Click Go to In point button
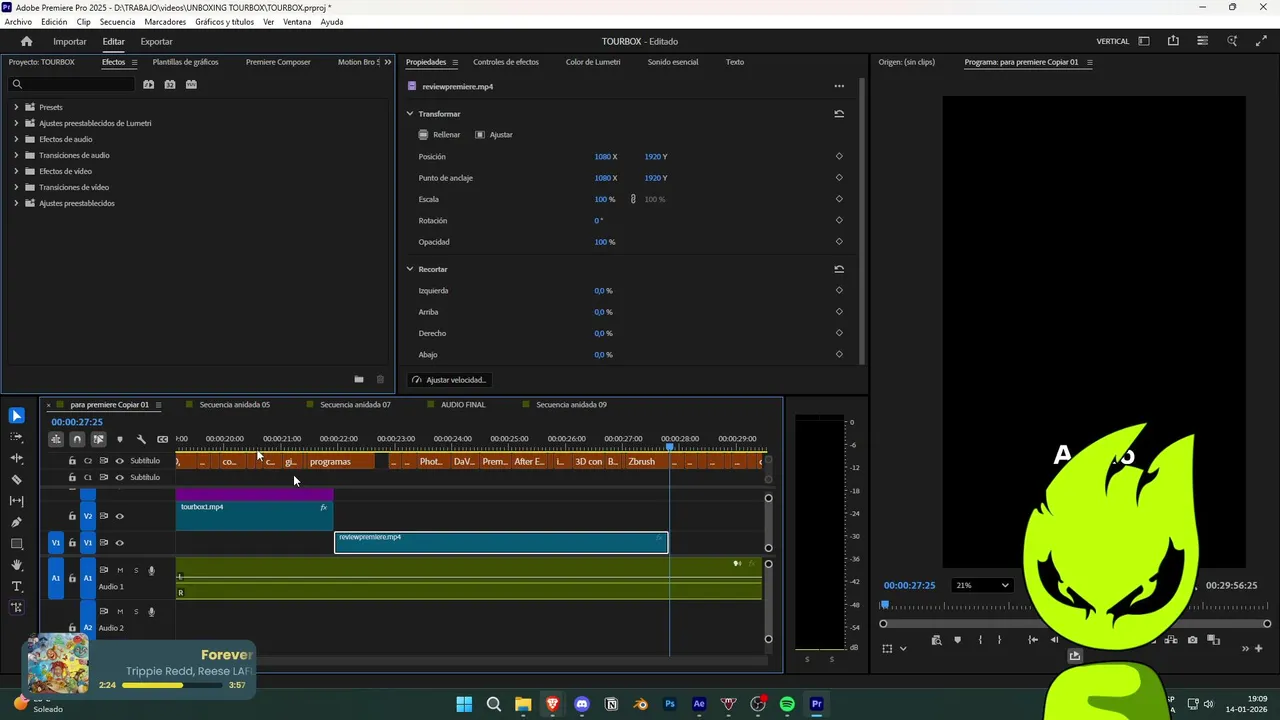The width and height of the screenshot is (1280, 720). (1033, 640)
